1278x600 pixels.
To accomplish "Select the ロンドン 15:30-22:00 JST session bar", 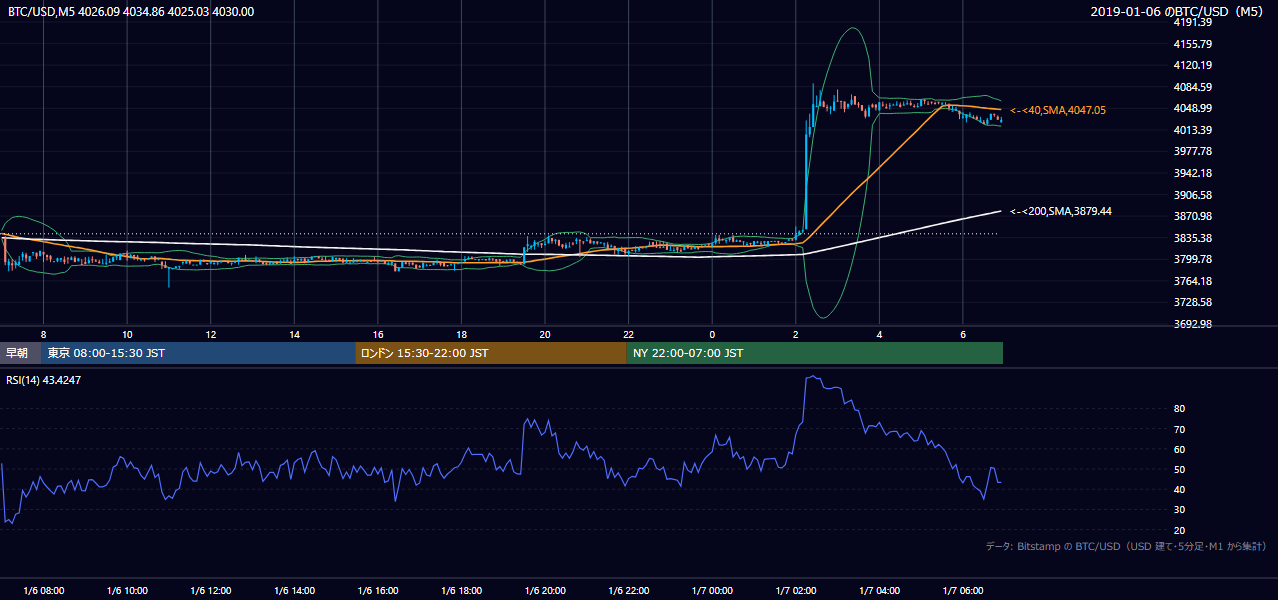I will tap(491, 353).
